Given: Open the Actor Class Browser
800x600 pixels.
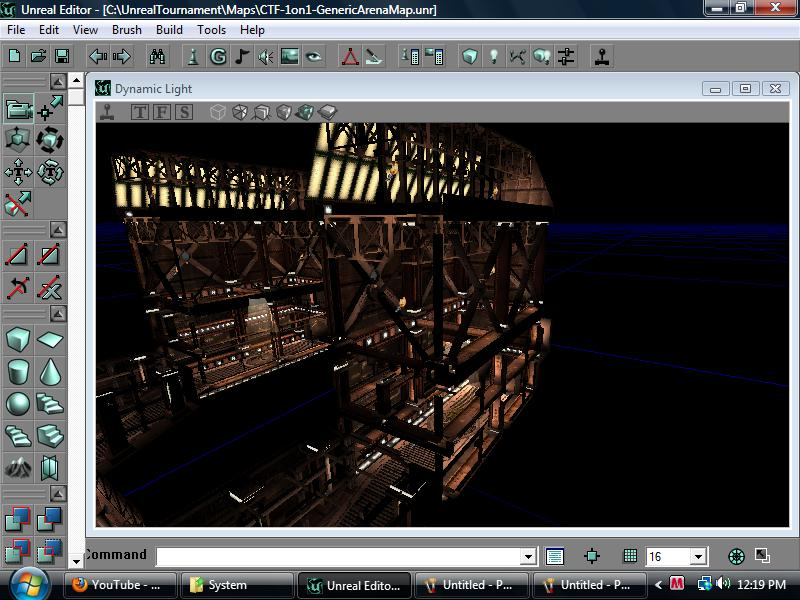Looking at the screenshot, I should click(193, 57).
